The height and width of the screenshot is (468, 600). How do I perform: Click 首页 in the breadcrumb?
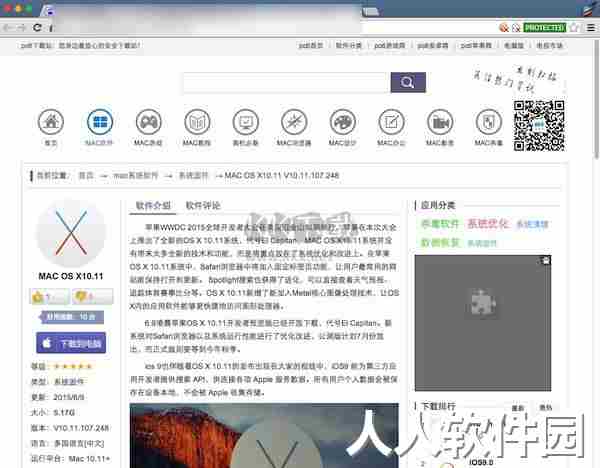86,176
